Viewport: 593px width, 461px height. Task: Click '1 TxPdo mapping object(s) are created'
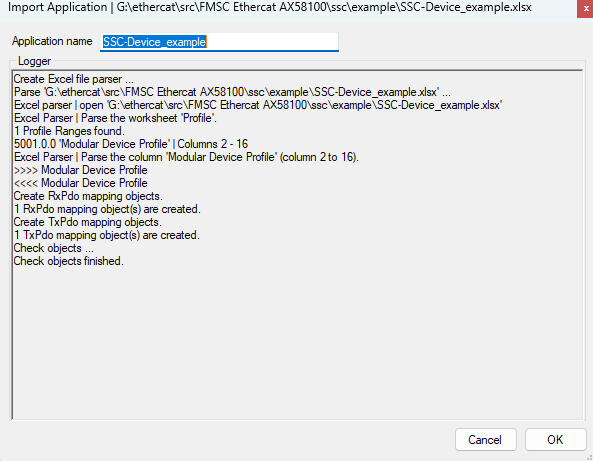pos(107,235)
